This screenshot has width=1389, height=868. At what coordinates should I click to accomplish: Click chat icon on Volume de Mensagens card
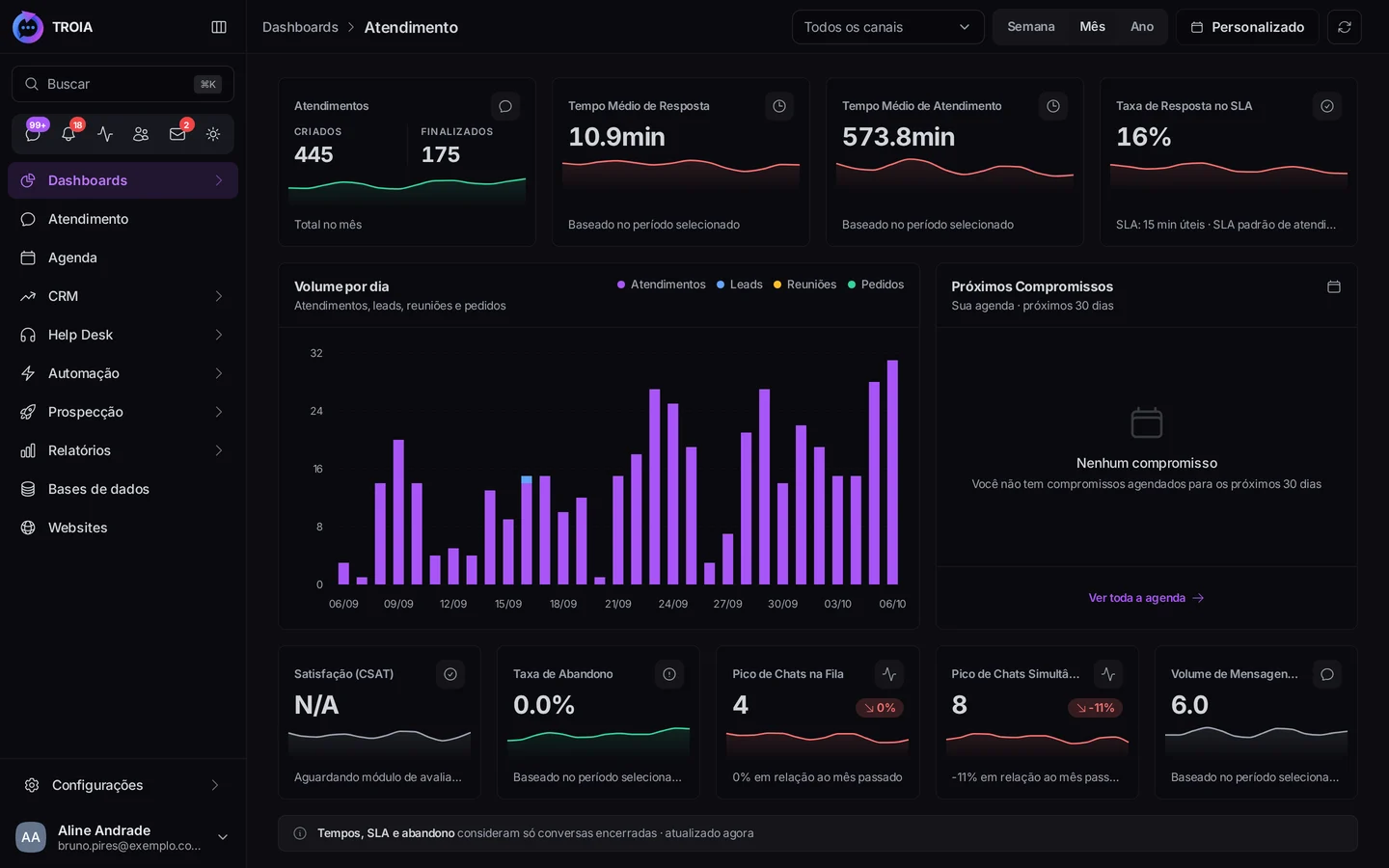(x=1327, y=674)
